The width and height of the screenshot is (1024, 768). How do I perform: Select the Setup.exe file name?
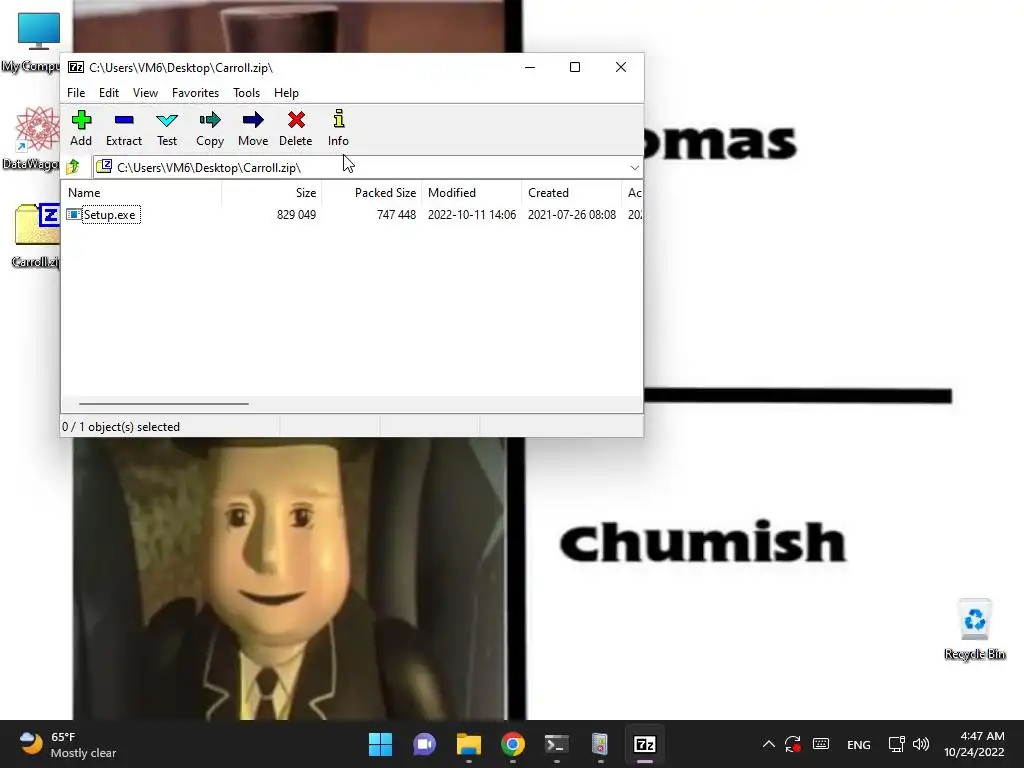point(110,215)
